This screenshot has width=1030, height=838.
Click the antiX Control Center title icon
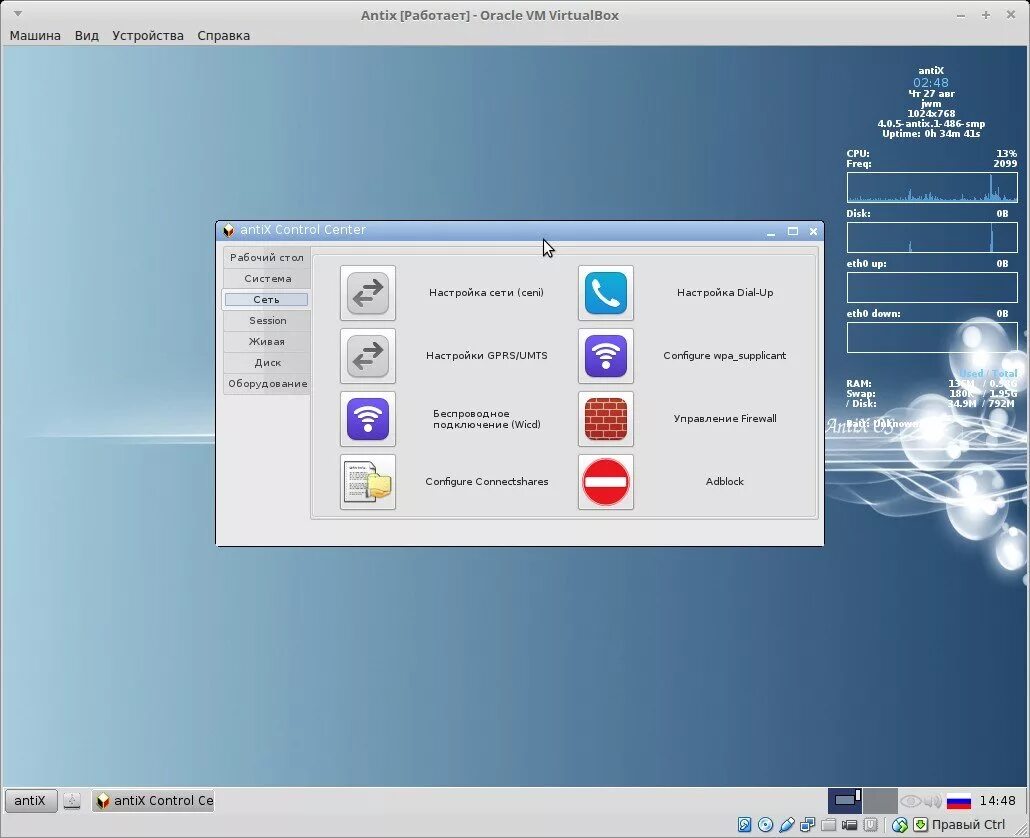(229, 230)
